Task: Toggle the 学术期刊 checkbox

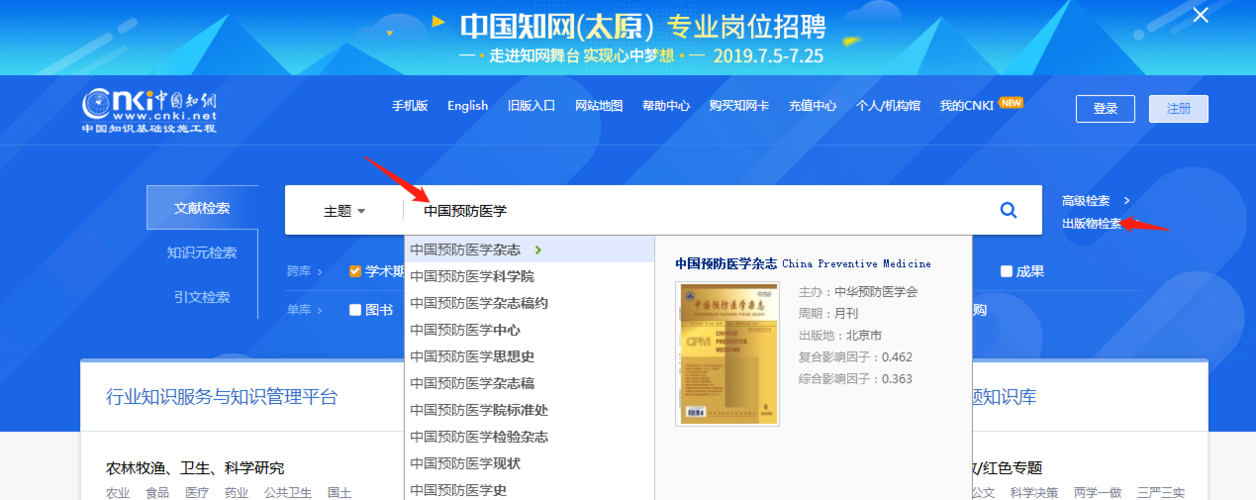Action: pos(355,272)
